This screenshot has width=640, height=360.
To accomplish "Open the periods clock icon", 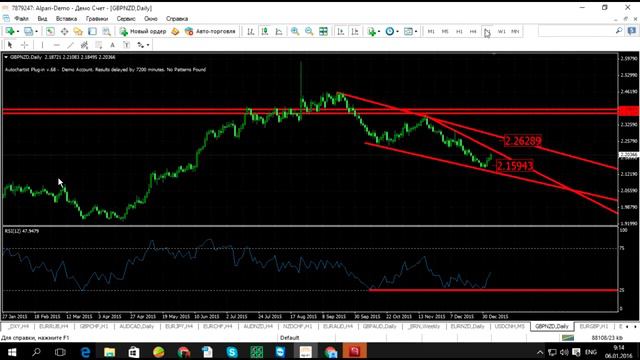I will [390, 31].
